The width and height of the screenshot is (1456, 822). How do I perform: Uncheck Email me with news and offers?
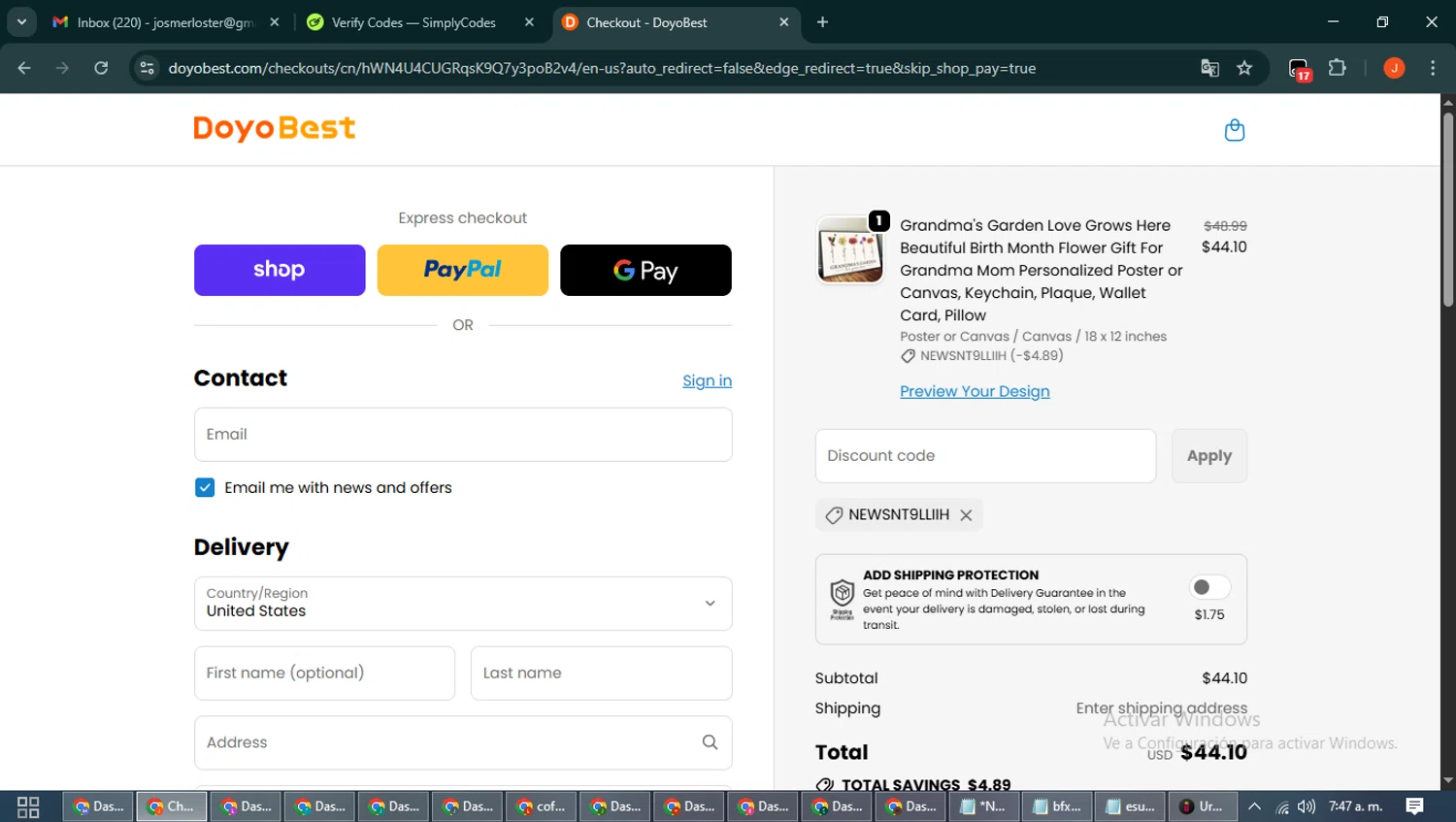click(x=205, y=487)
